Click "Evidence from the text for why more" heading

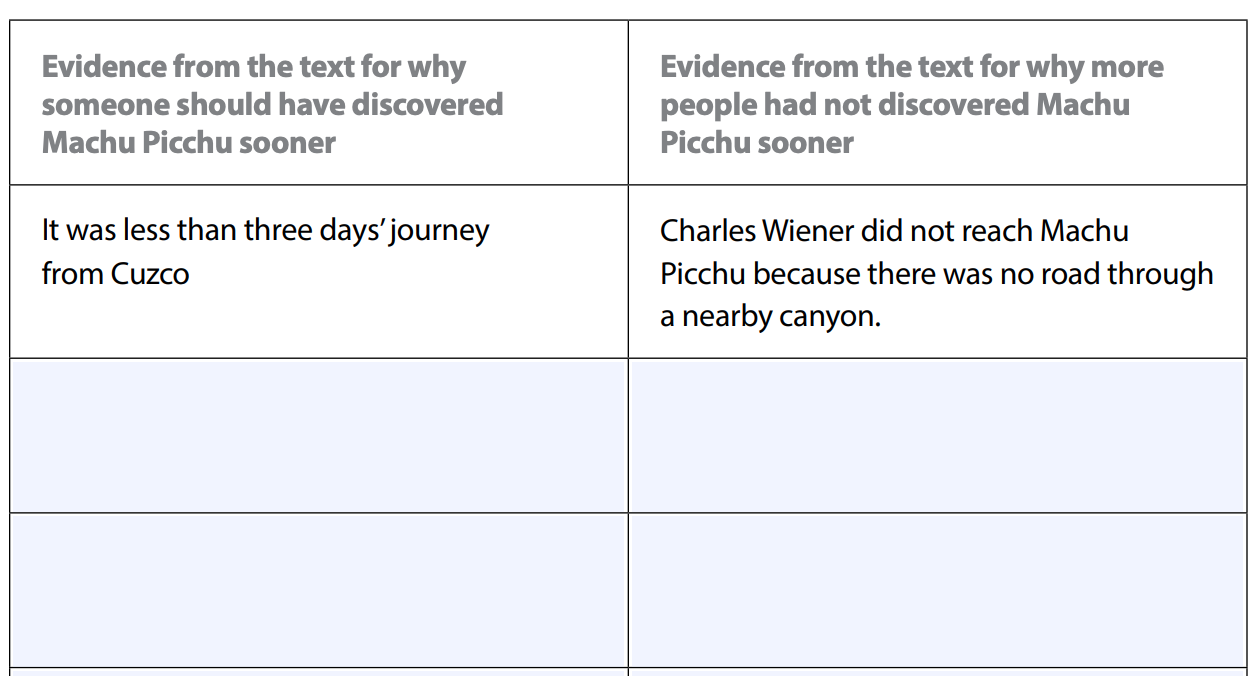pos(911,67)
